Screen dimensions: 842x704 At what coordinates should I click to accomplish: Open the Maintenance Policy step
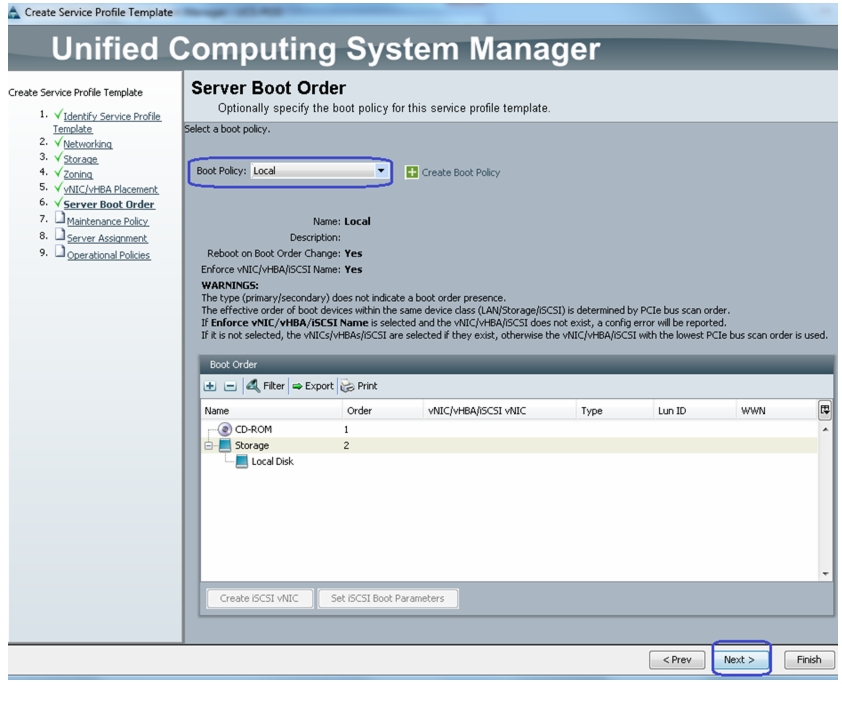[x=107, y=221]
